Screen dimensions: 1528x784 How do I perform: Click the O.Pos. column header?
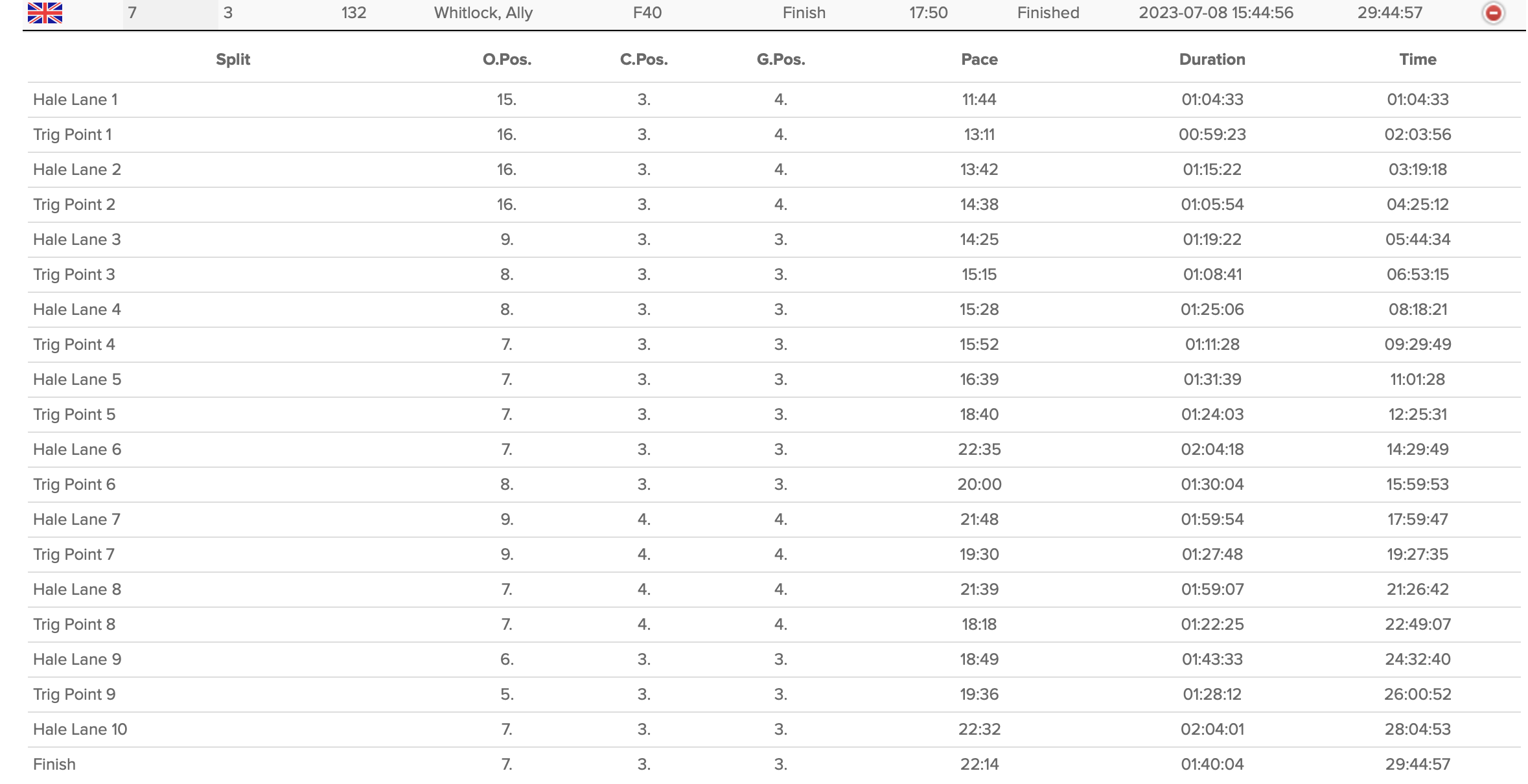point(507,60)
